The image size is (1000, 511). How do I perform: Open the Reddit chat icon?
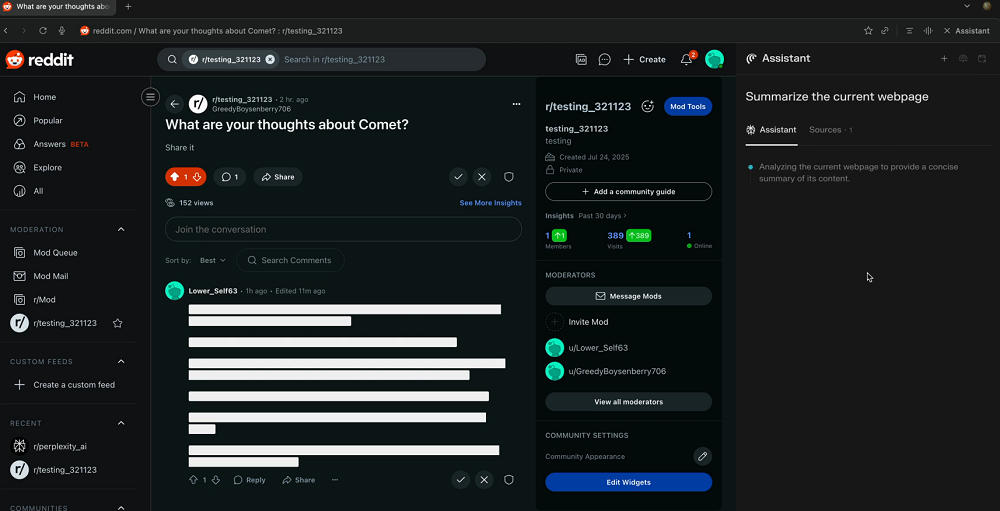coord(604,60)
